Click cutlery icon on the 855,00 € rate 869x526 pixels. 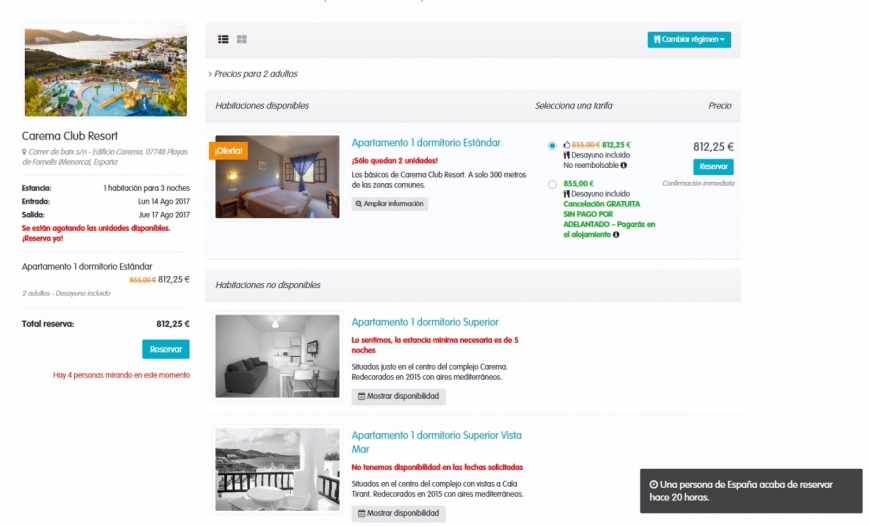(567, 194)
